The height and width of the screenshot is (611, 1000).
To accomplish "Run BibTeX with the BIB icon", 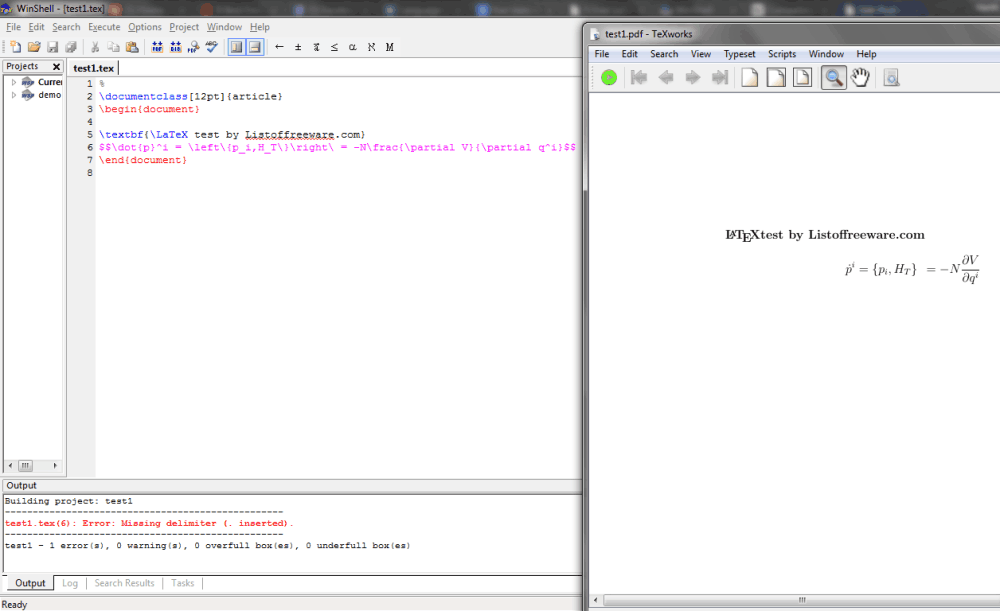I will (x=175, y=47).
